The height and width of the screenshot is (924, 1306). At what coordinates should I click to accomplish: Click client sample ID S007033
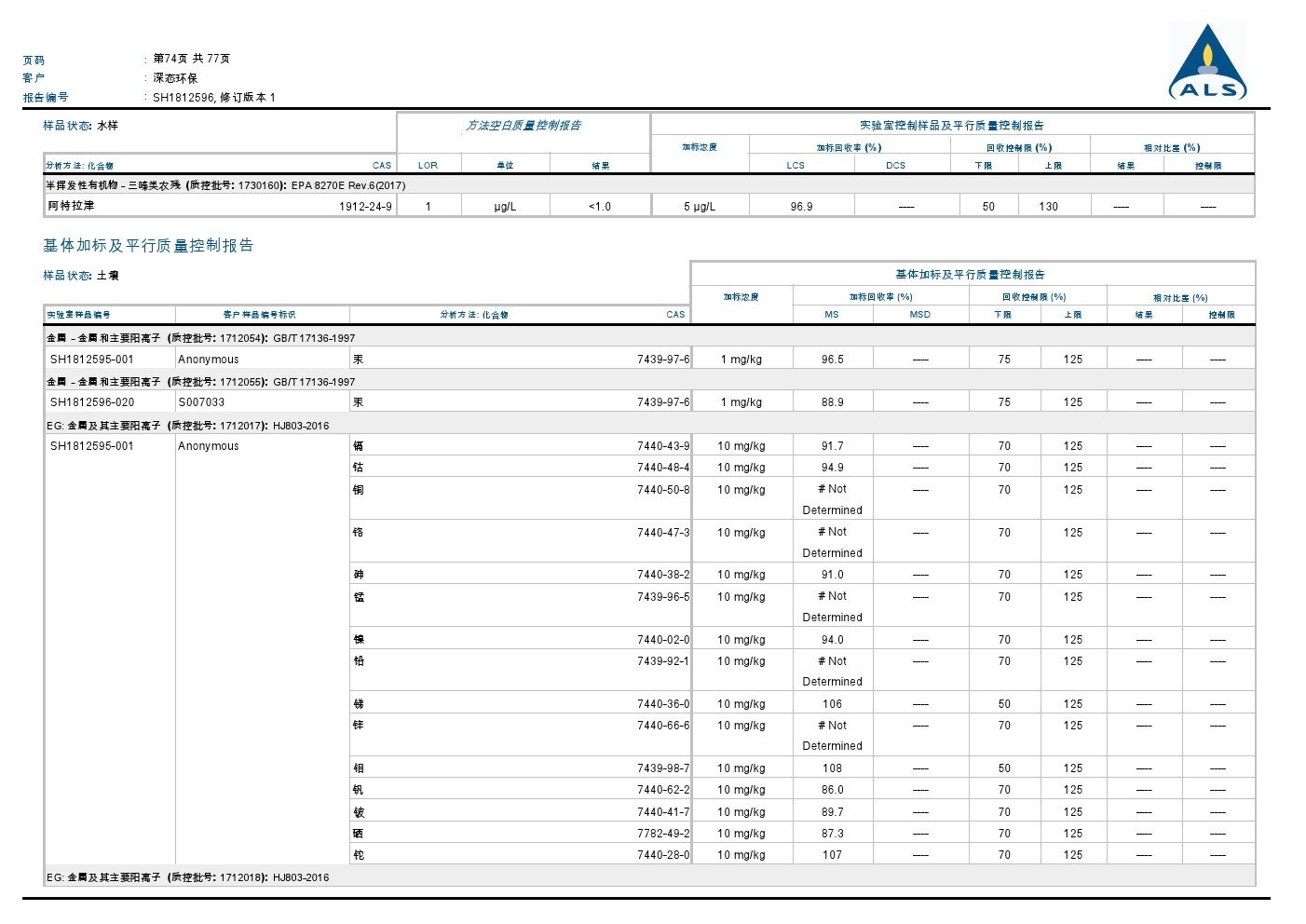point(201,402)
